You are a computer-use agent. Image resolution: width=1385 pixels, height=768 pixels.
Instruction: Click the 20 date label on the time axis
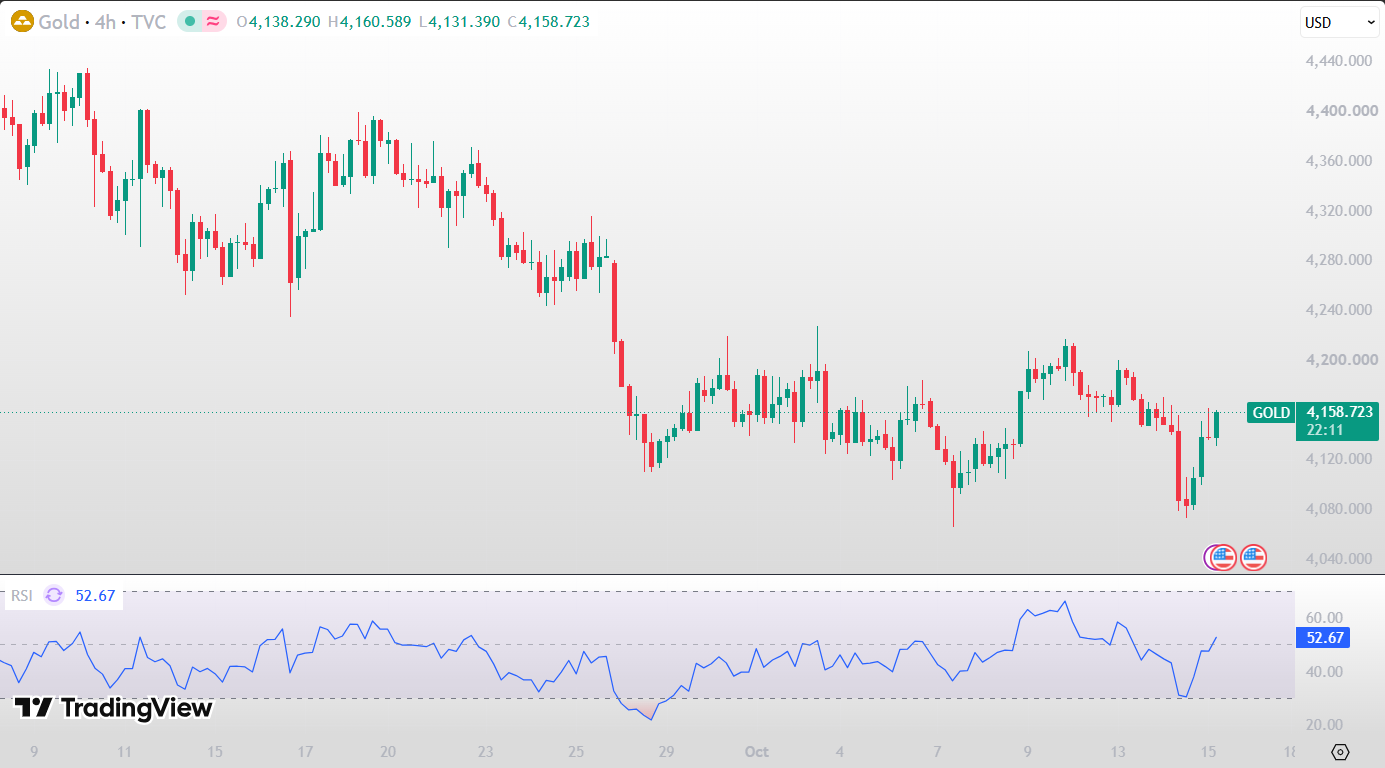click(x=388, y=751)
